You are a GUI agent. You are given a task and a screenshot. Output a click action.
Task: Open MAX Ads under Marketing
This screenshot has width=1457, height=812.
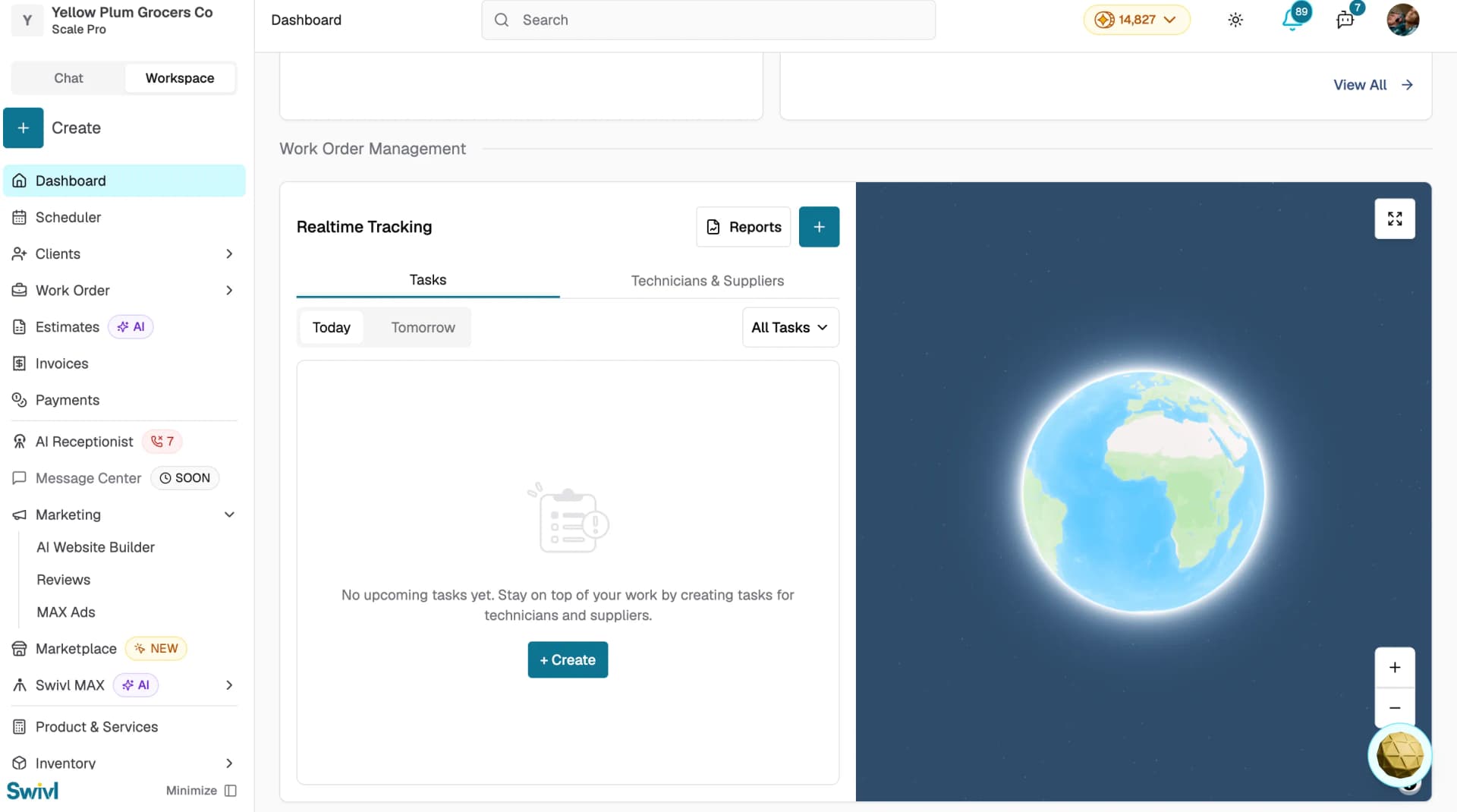[66, 612]
